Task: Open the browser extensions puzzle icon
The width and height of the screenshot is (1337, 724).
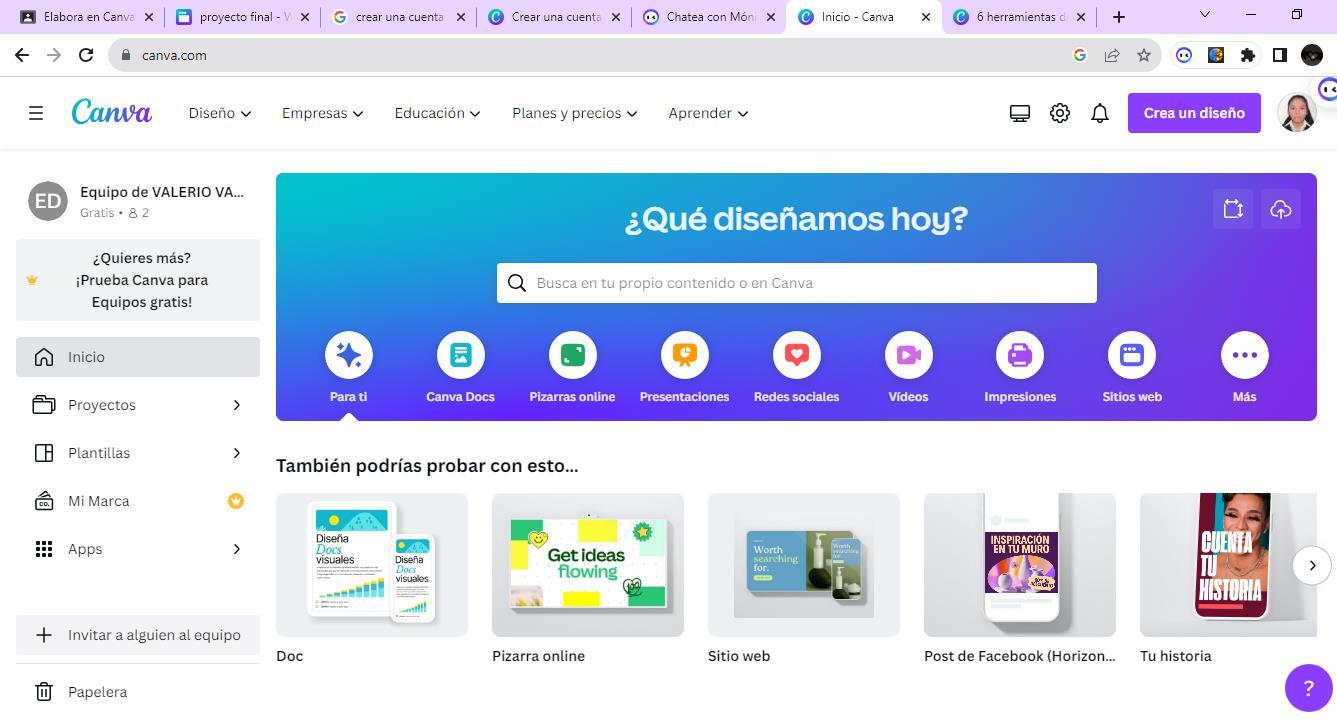Action: [x=1248, y=55]
